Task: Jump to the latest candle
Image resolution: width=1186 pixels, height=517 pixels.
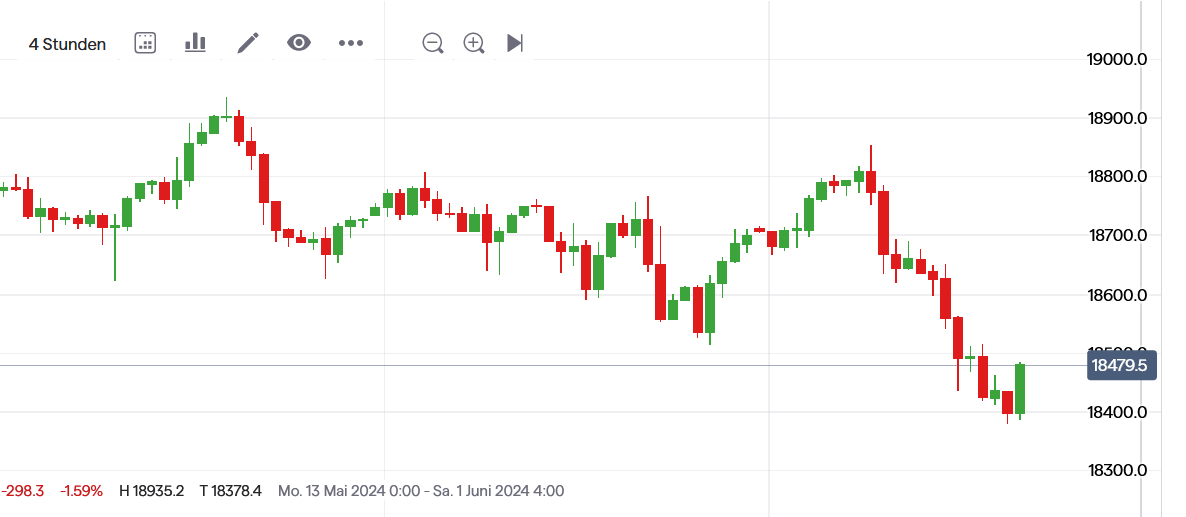Action: (x=515, y=43)
